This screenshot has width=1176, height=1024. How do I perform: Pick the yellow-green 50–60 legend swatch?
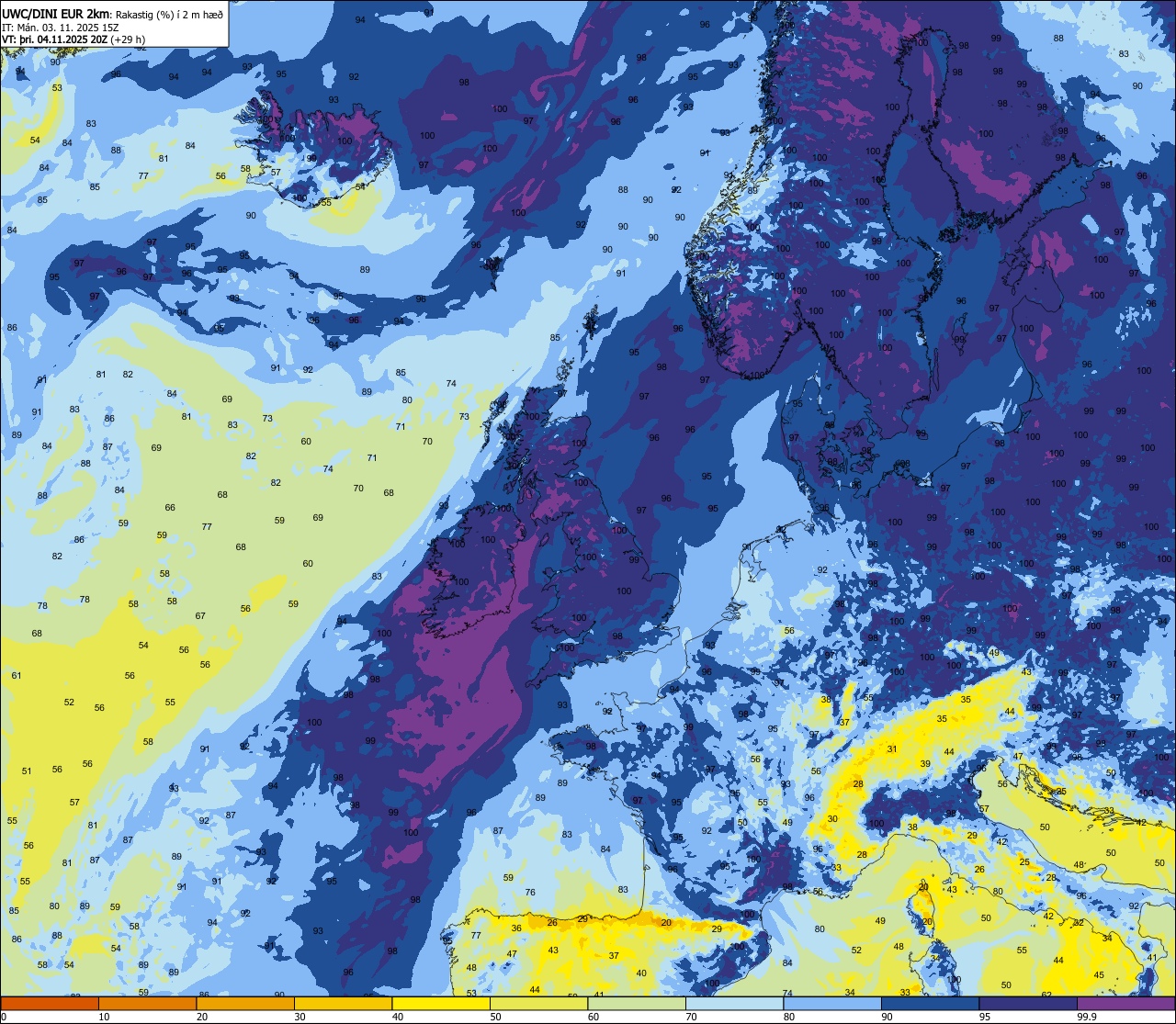(x=538, y=1003)
